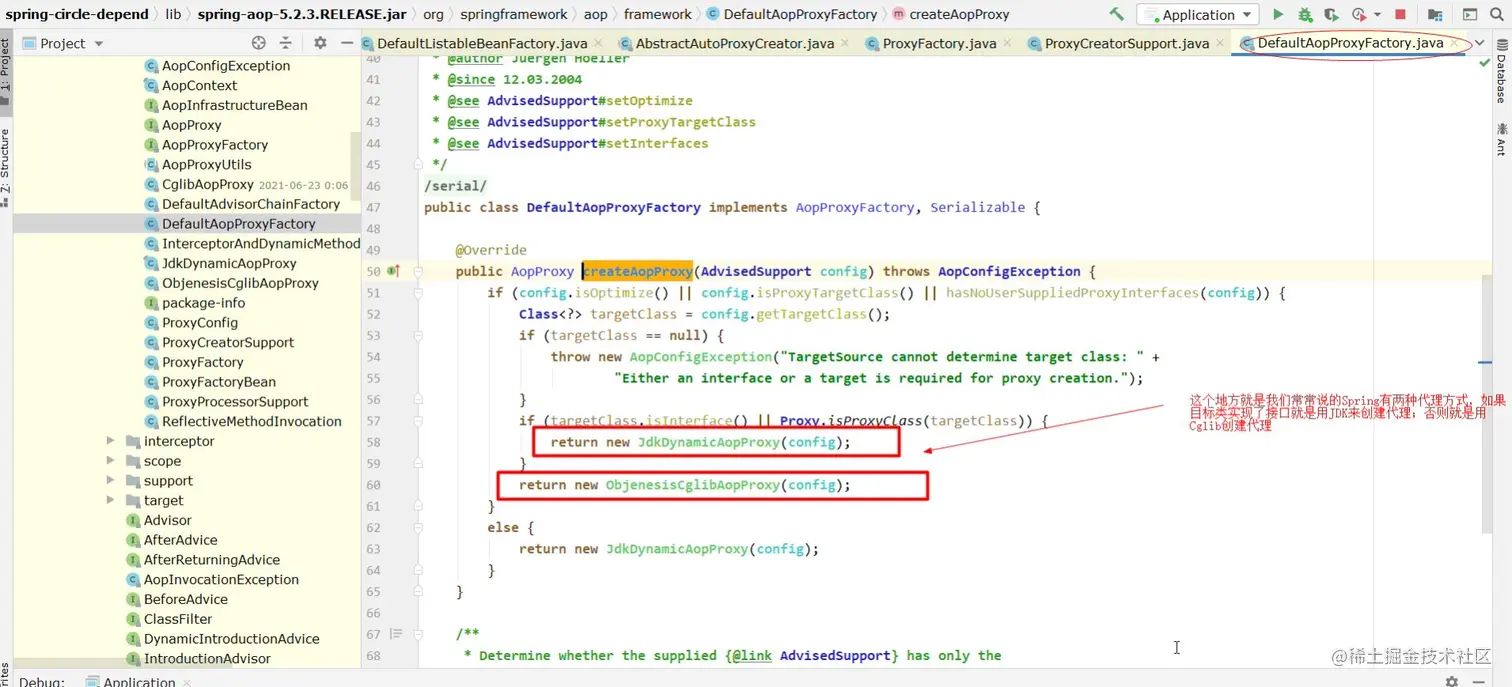This screenshot has width=1512, height=687.
Task: Hide the Project tool window
Action: tap(346, 43)
